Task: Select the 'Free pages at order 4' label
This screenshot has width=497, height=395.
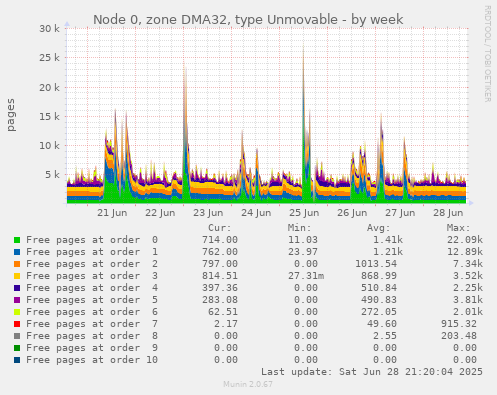Action: click(92, 288)
